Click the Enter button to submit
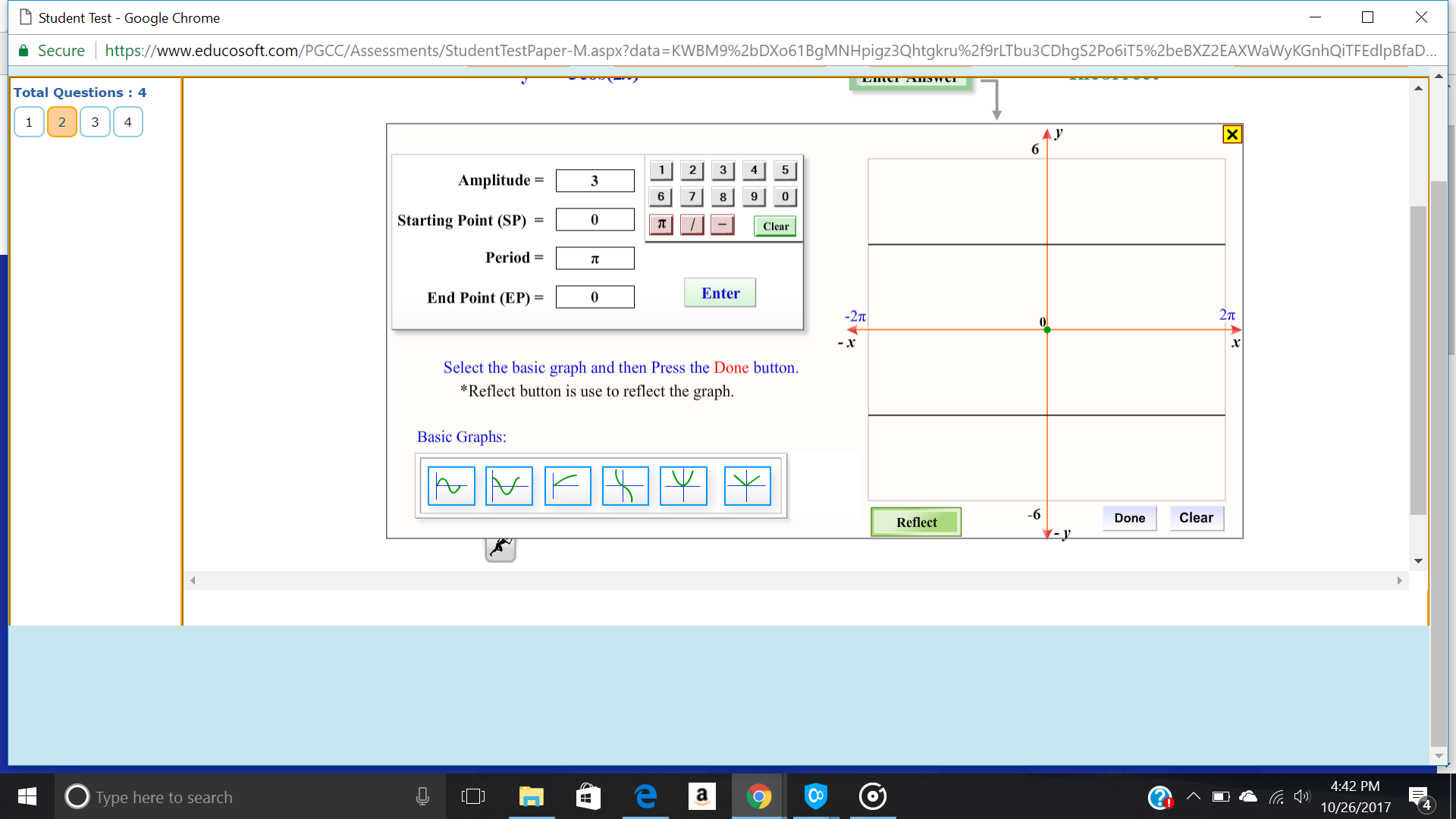1456x819 pixels. [x=720, y=293]
